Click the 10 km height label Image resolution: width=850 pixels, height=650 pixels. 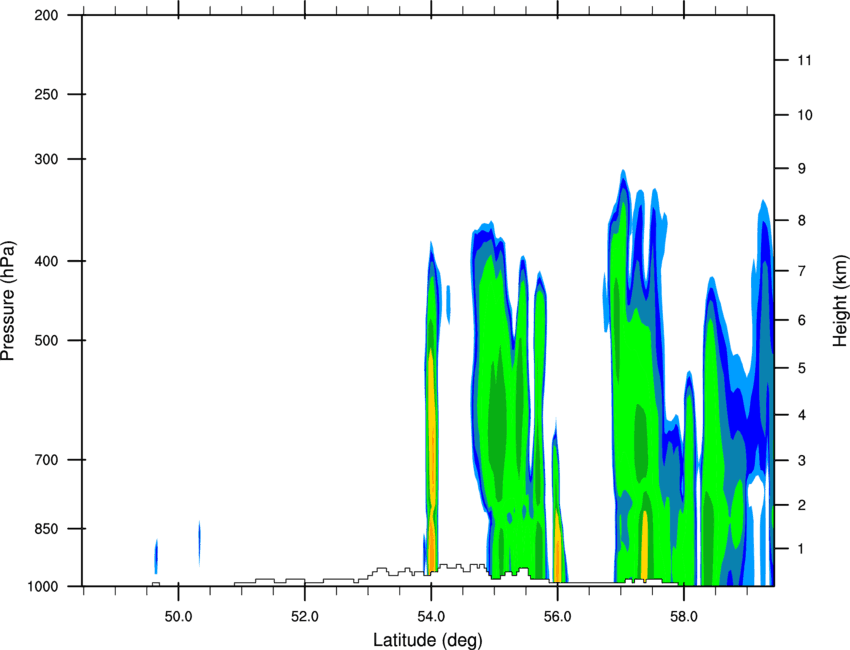pyautogui.click(x=804, y=115)
